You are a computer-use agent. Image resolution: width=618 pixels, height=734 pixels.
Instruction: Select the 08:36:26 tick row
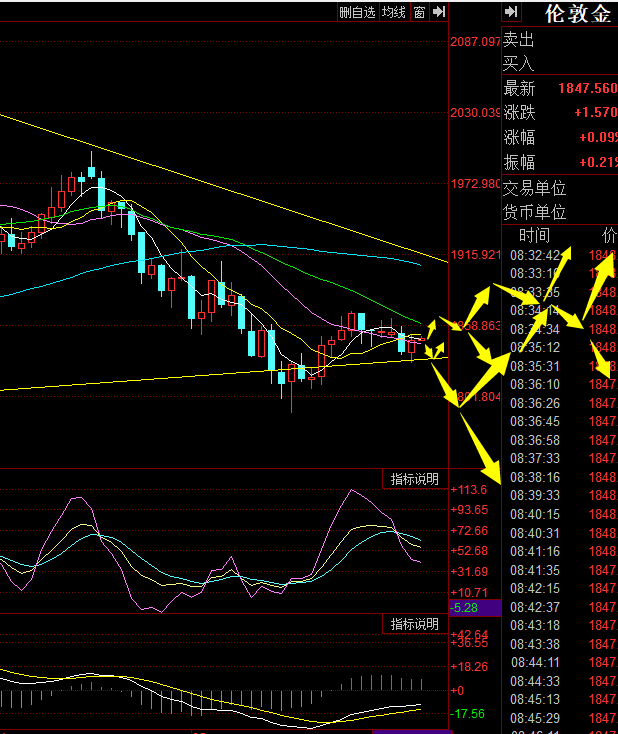click(x=560, y=403)
